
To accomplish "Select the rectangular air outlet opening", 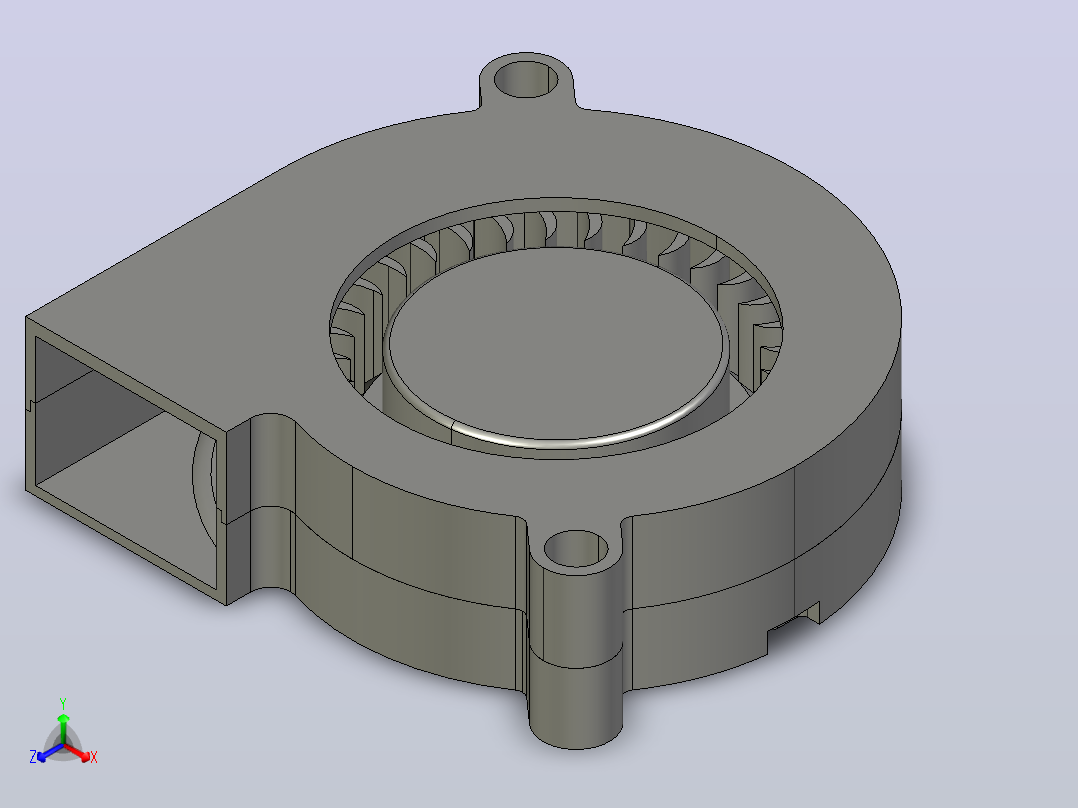I will tap(125, 462).
